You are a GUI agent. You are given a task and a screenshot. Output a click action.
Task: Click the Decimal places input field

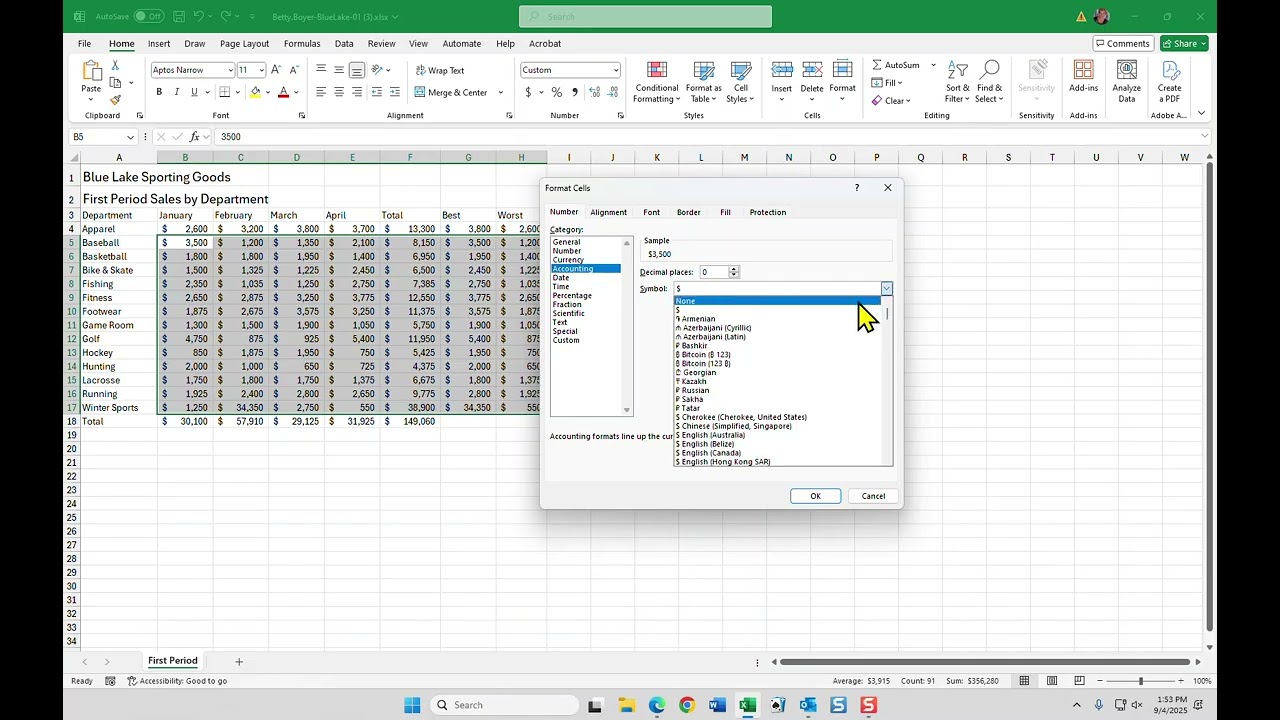pyautogui.click(x=714, y=272)
